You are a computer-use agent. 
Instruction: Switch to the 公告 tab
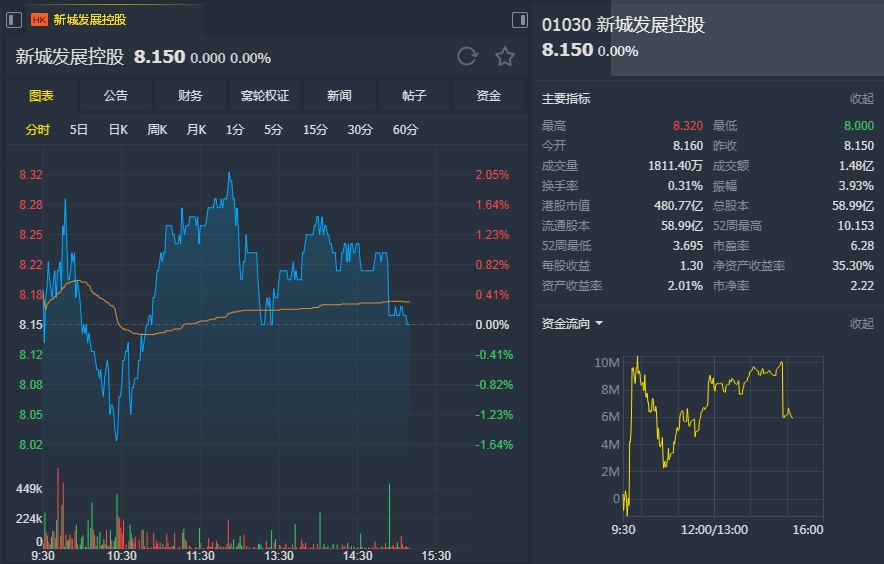pyautogui.click(x=115, y=96)
